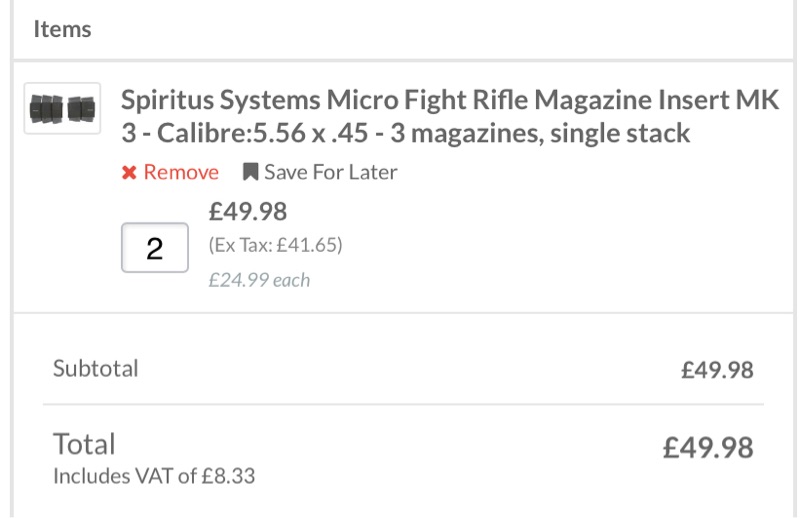Click the bold £49.98 item line price

(247, 211)
